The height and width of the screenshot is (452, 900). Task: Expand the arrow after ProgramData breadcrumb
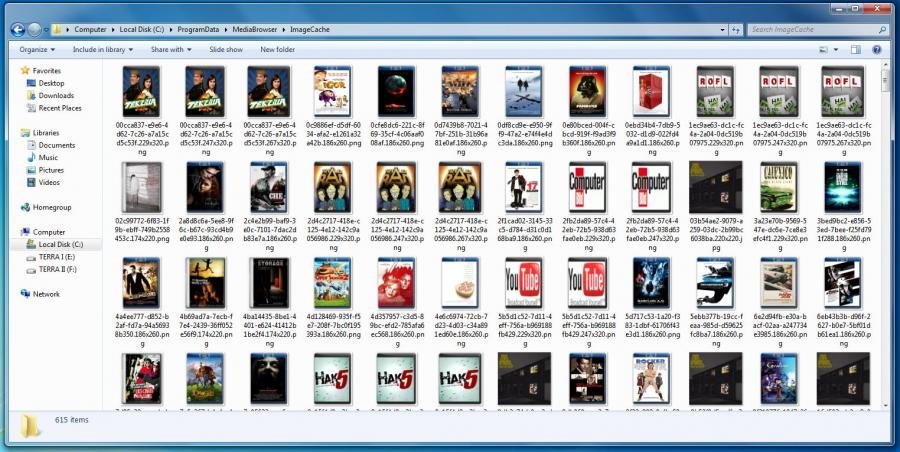[226, 30]
